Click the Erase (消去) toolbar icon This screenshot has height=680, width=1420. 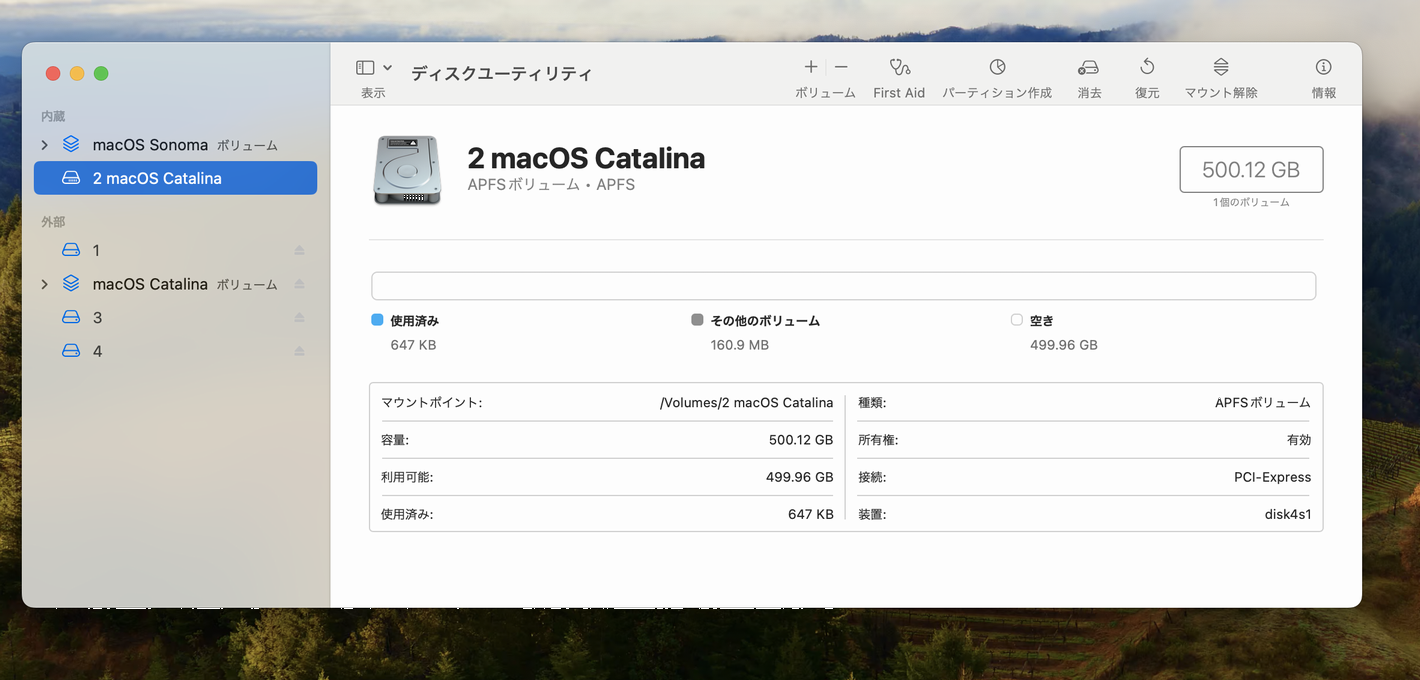[1088, 68]
